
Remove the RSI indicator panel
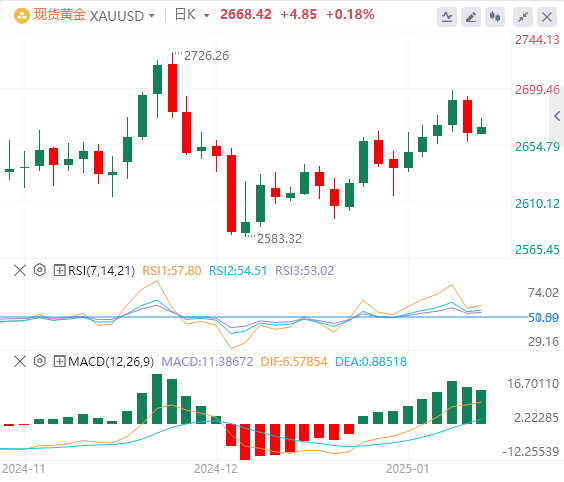point(20,270)
